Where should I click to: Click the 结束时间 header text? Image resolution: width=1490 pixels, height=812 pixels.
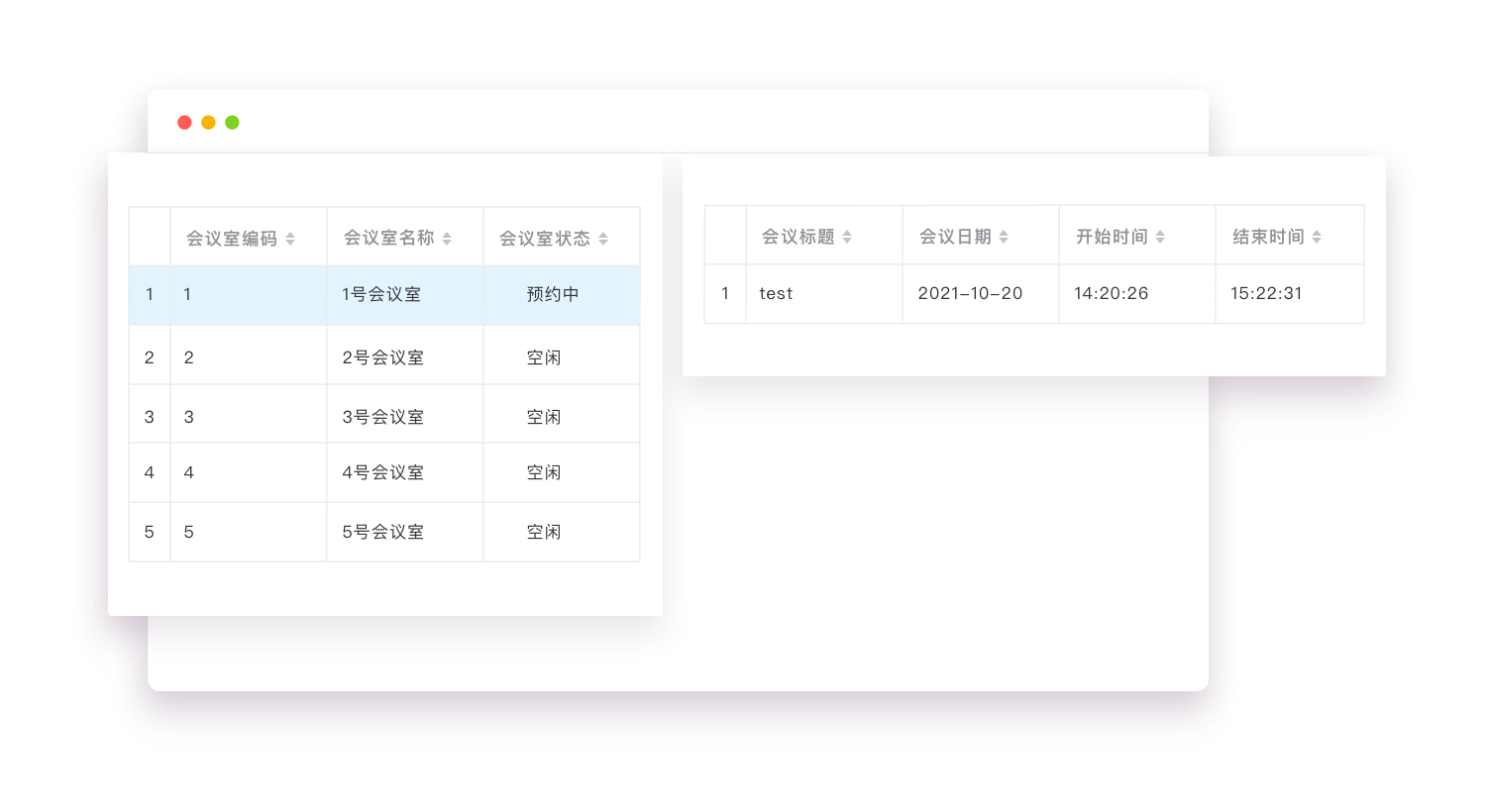1268,237
